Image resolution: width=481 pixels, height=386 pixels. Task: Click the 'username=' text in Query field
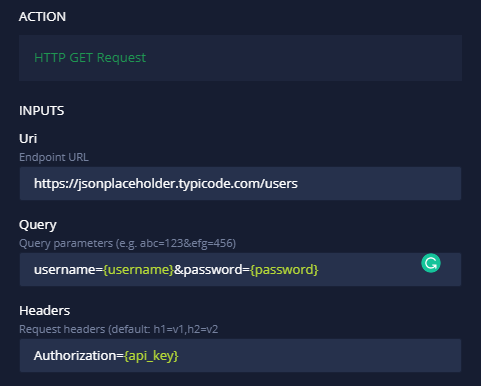(68, 270)
